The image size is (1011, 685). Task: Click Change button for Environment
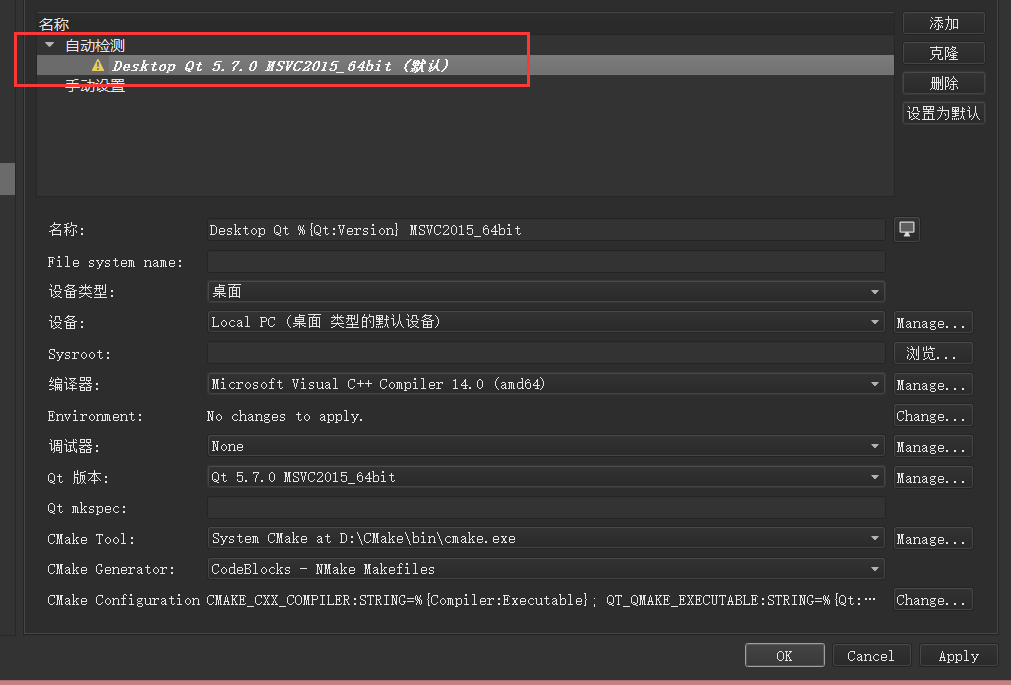932,415
